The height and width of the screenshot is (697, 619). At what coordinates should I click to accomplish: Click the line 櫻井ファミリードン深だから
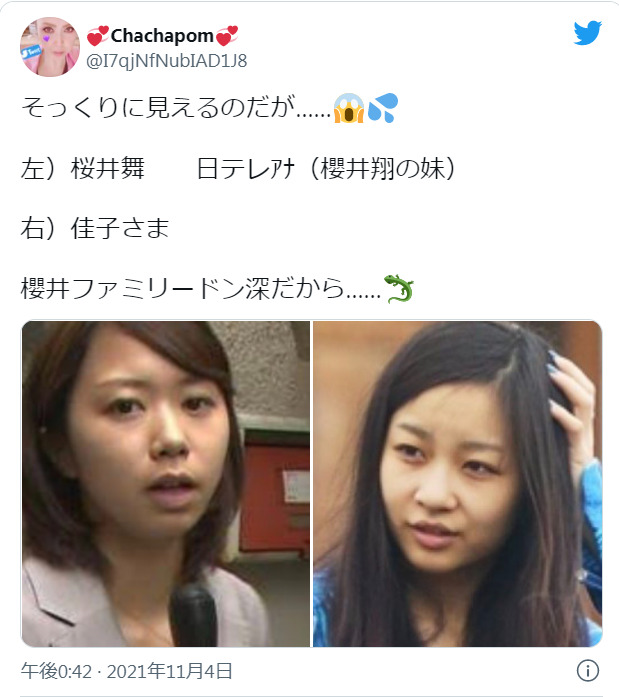217,289
